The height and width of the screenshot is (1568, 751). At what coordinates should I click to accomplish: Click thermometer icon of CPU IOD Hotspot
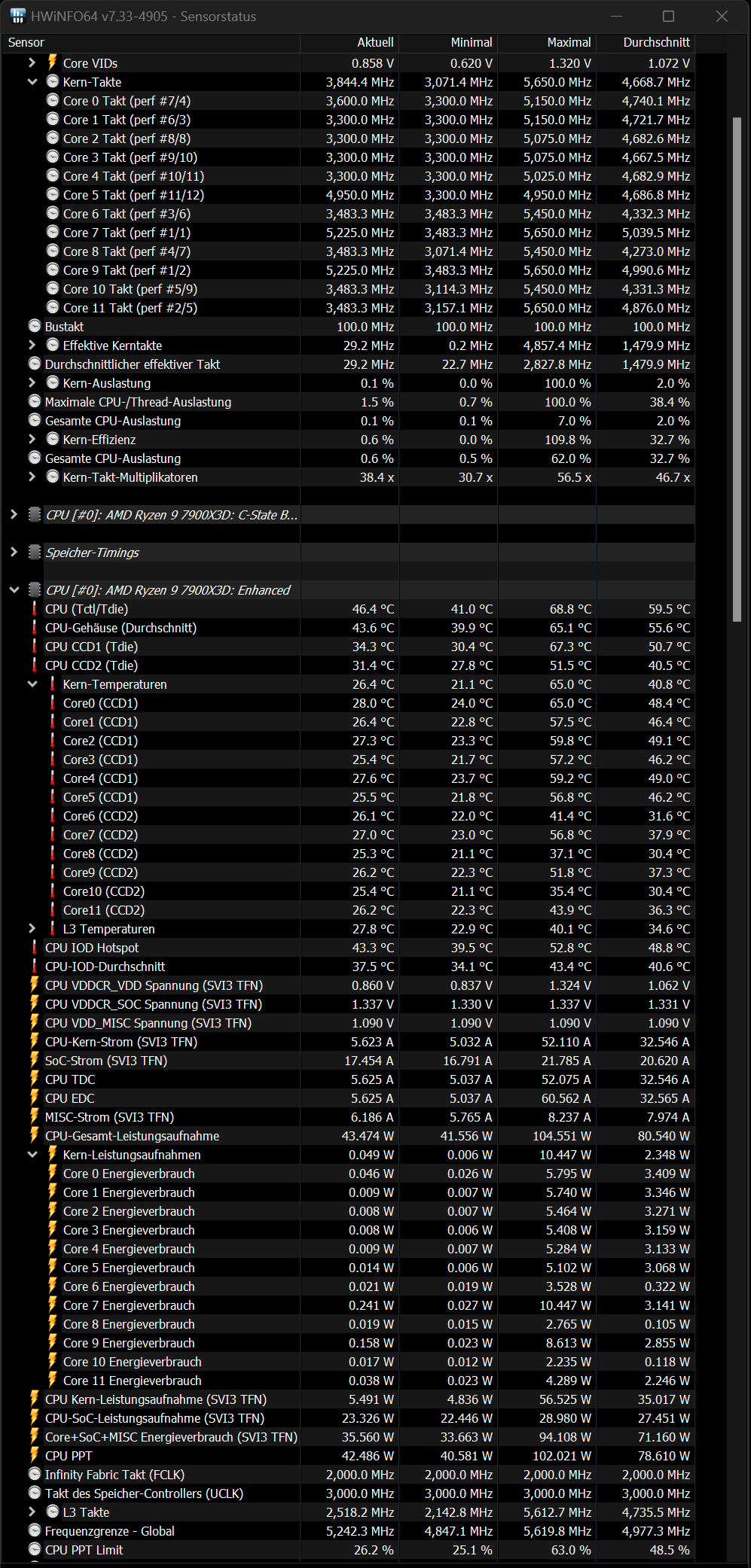coord(35,947)
